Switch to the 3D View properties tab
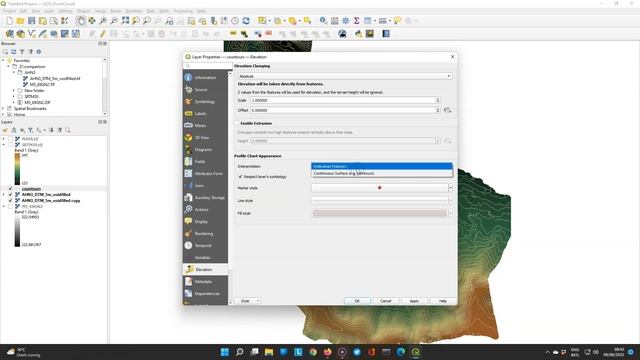Image resolution: width=640 pixels, height=360 pixels. (x=205, y=138)
